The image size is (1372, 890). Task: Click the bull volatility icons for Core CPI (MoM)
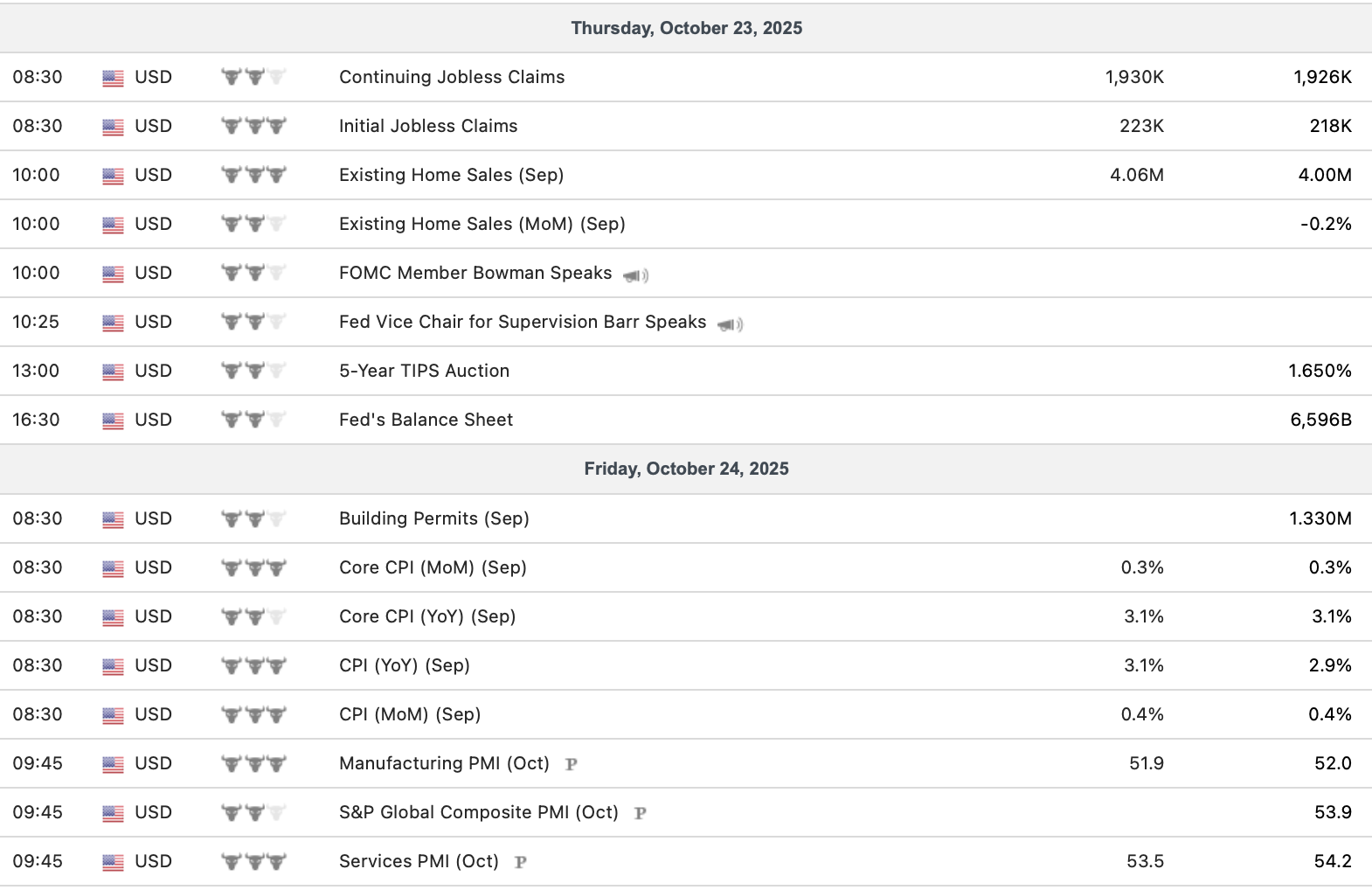pos(253,567)
